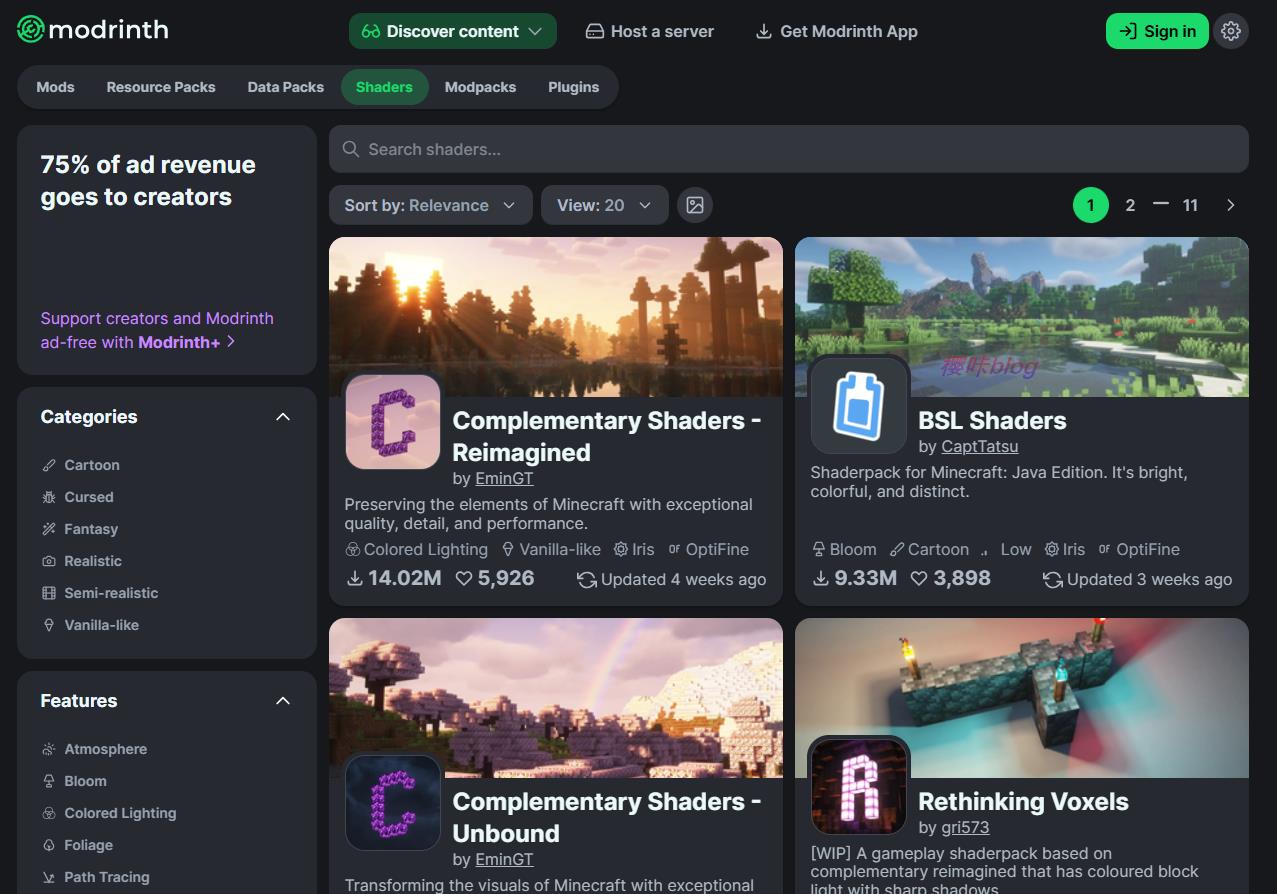Open the Get Modrinth App link
Viewport: 1277px width, 894px height.
(836, 31)
